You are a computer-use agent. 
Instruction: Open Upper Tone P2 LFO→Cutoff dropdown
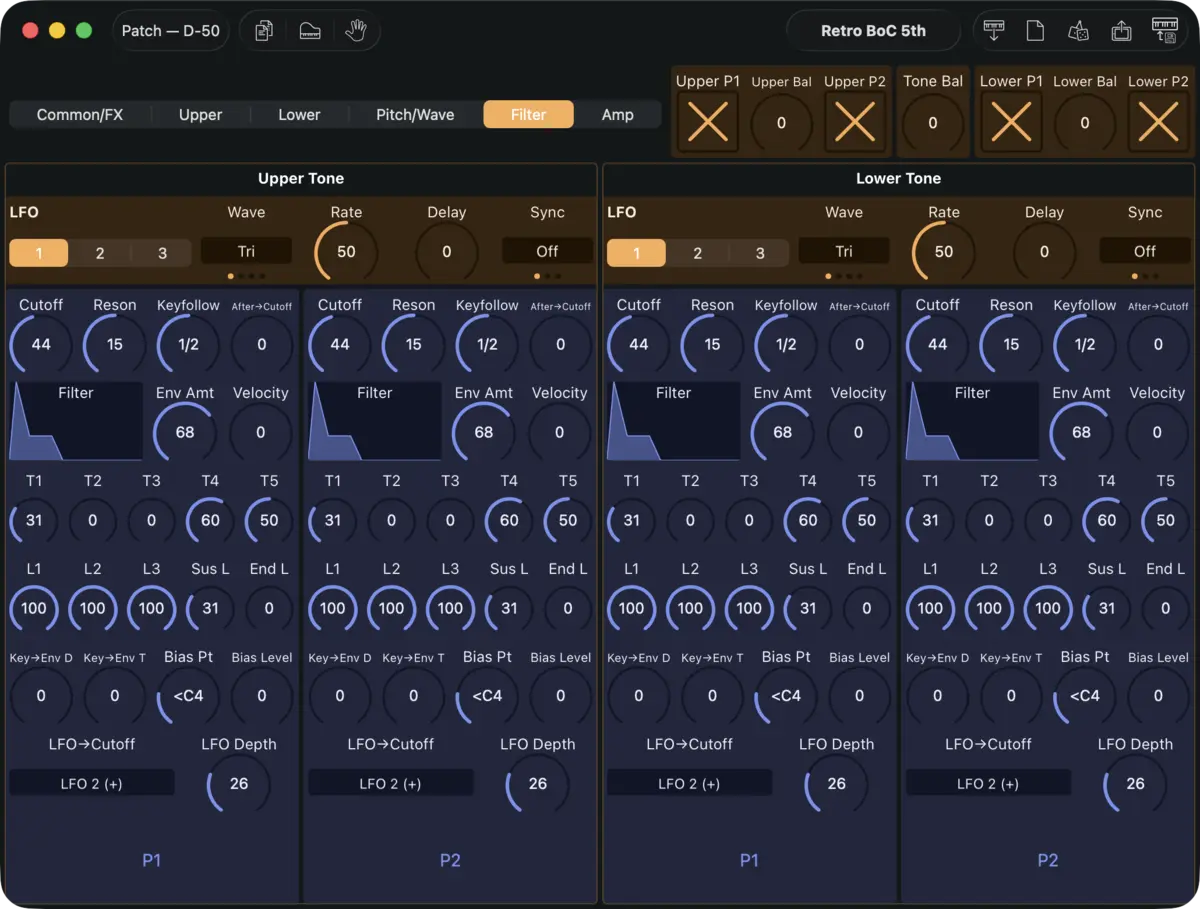coord(391,783)
